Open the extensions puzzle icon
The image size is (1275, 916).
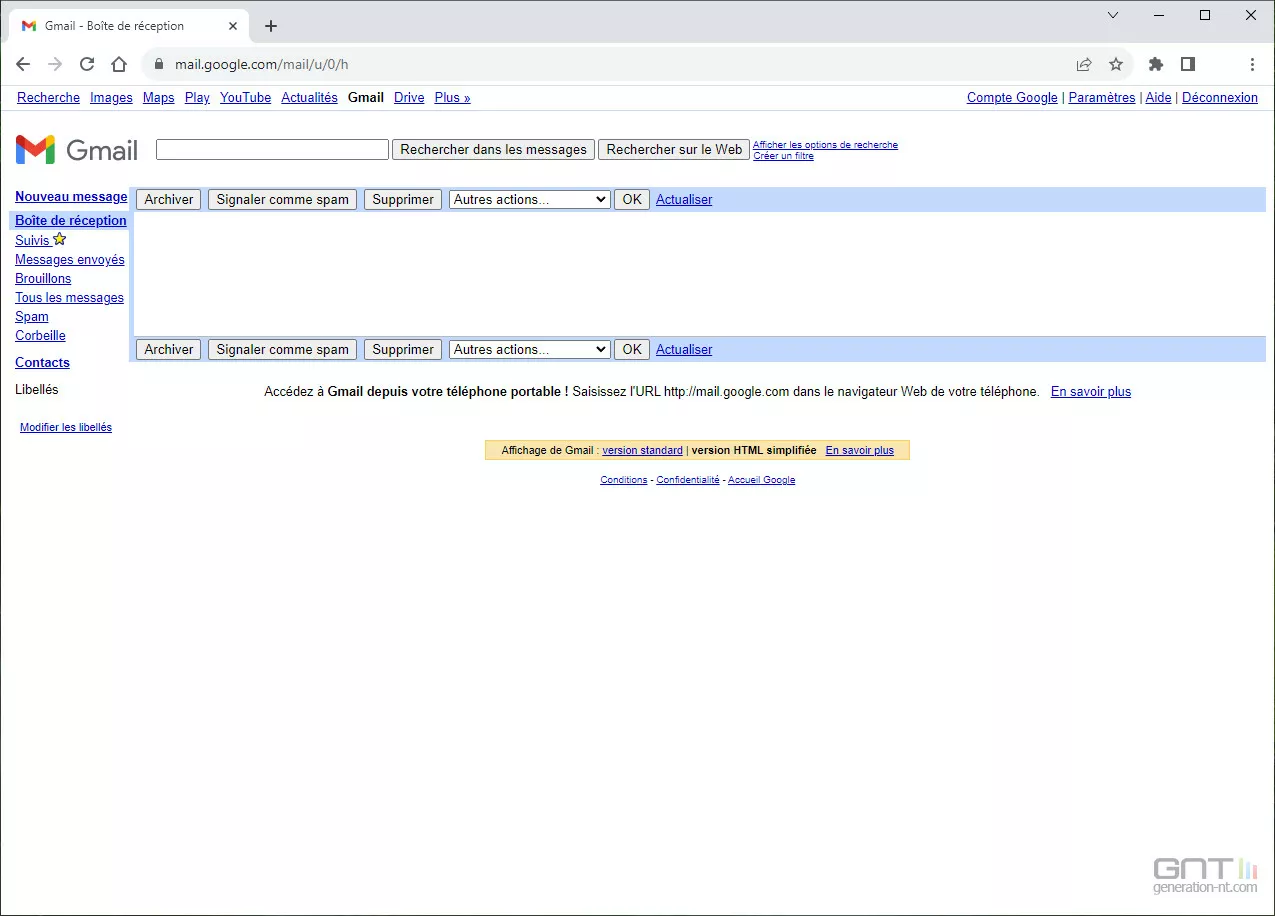(x=1156, y=64)
